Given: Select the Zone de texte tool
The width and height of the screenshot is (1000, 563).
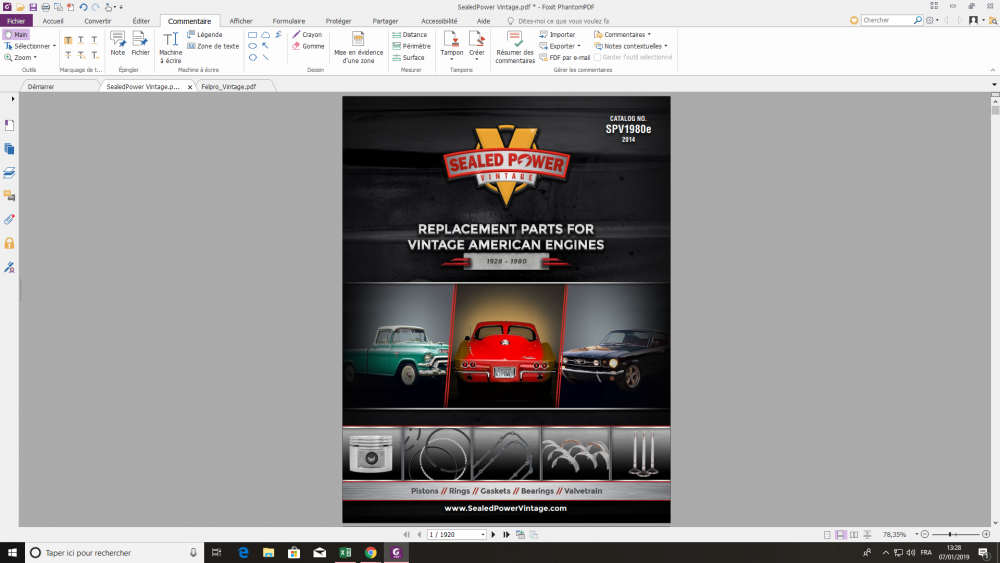Looking at the screenshot, I should point(213,46).
